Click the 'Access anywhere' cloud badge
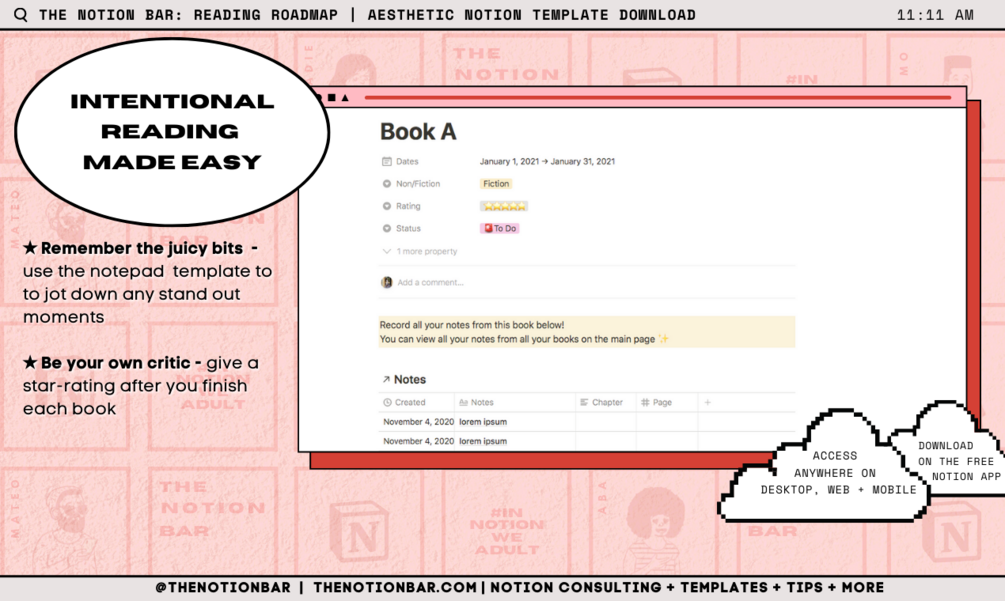This screenshot has height=601, width=1005. pyautogui.click(x=824, y=468)
